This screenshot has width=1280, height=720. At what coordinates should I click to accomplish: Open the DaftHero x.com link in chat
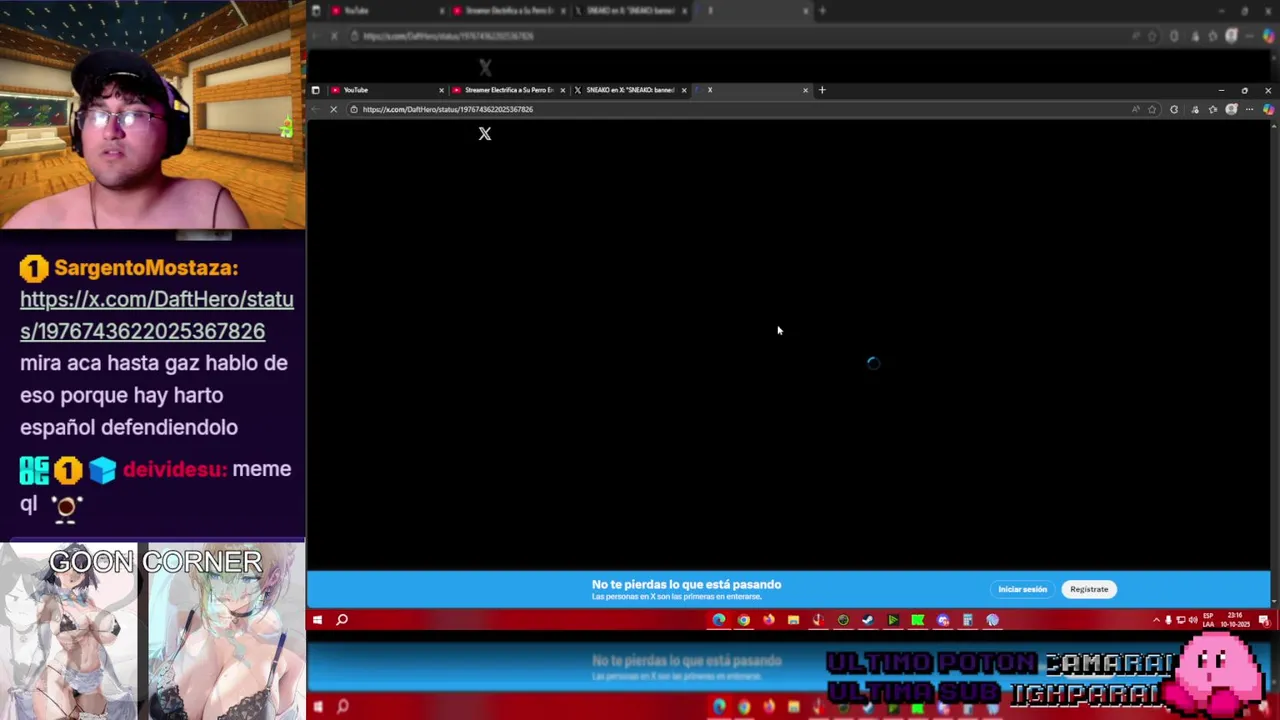[x=157, y=315]
